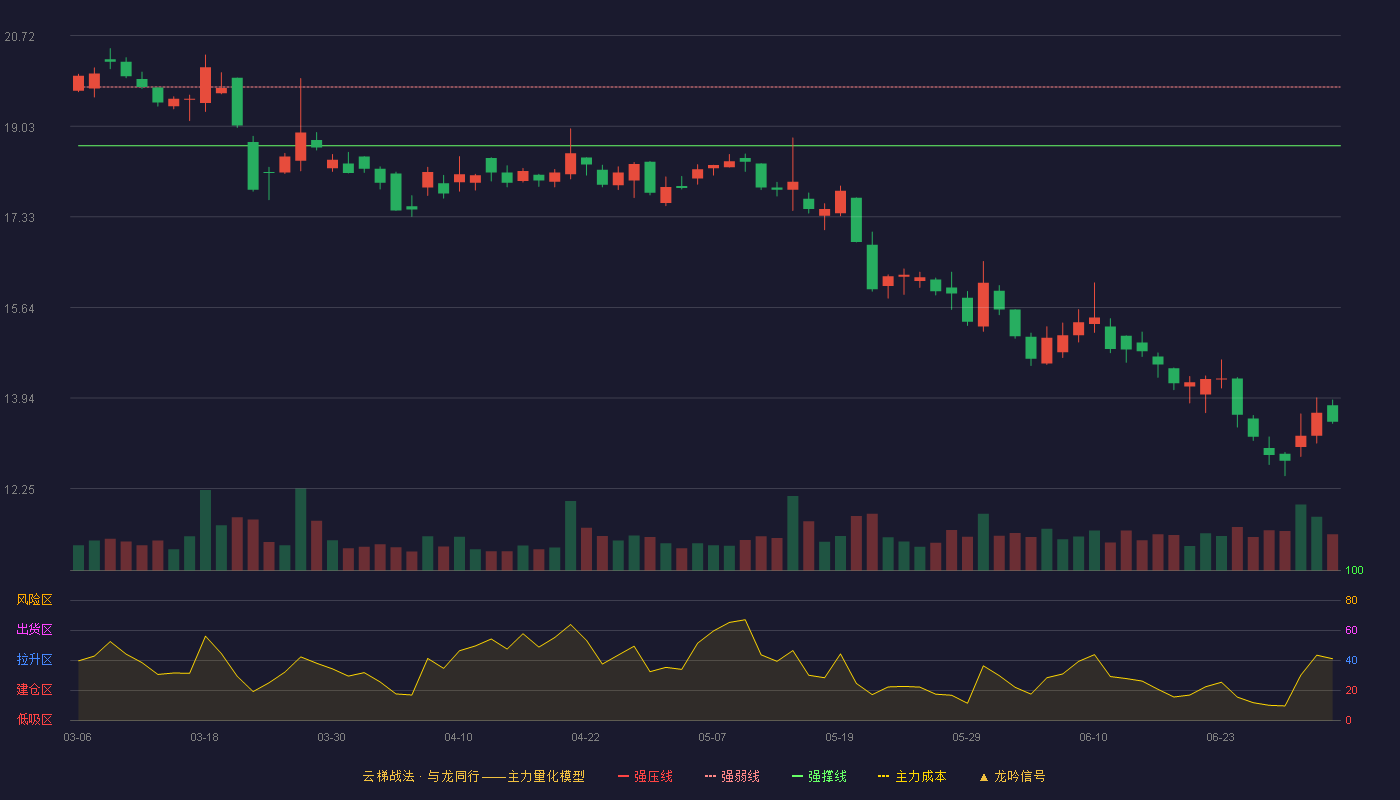Viewport: 1400px width, 800px height.
Task: Click the 06-10 date label
Action: [x=1094, y=737]
